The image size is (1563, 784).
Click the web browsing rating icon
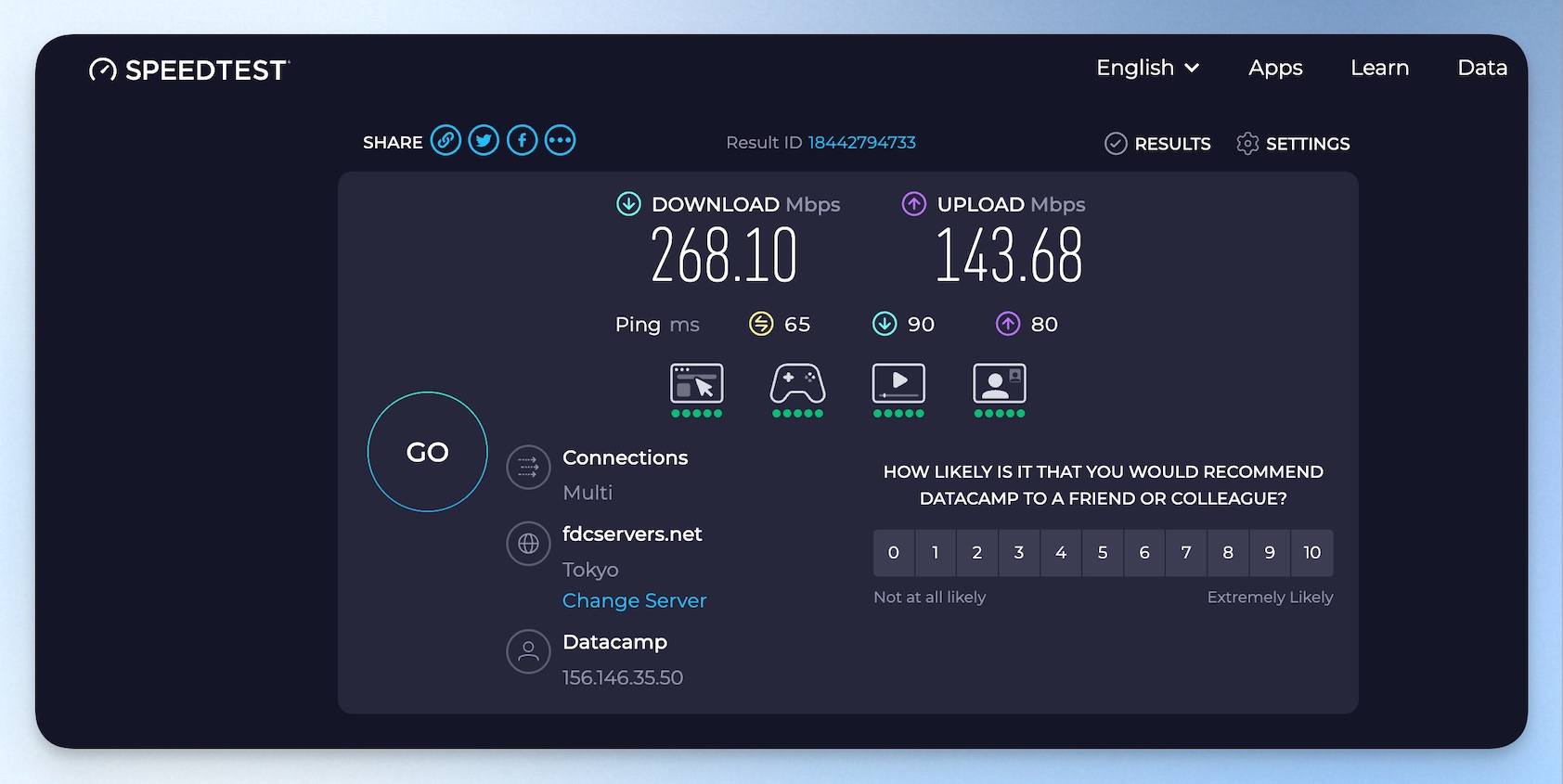(x=696, y=384)
